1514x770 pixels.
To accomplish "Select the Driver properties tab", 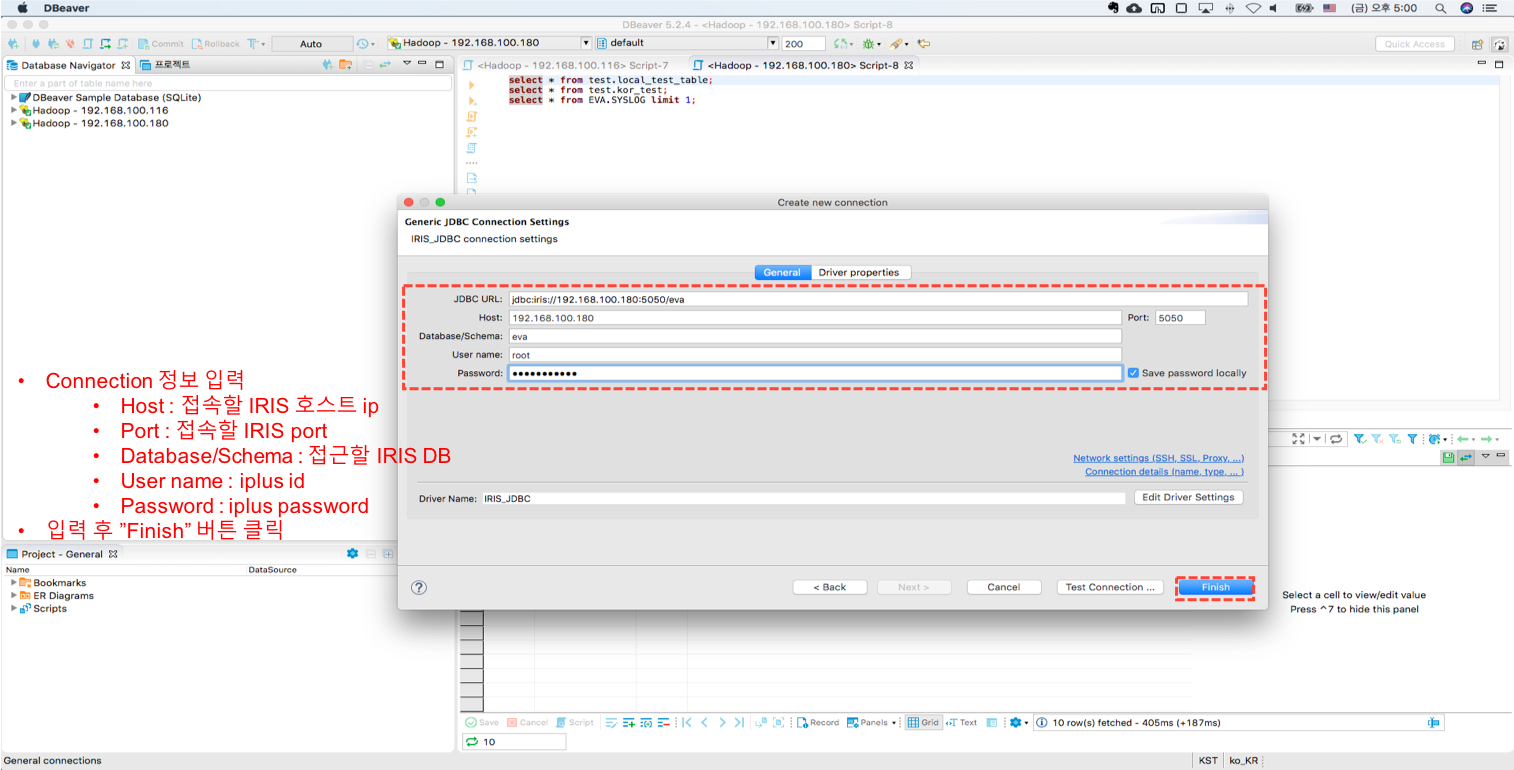I will pyautogui.click(x=859, y=272).
